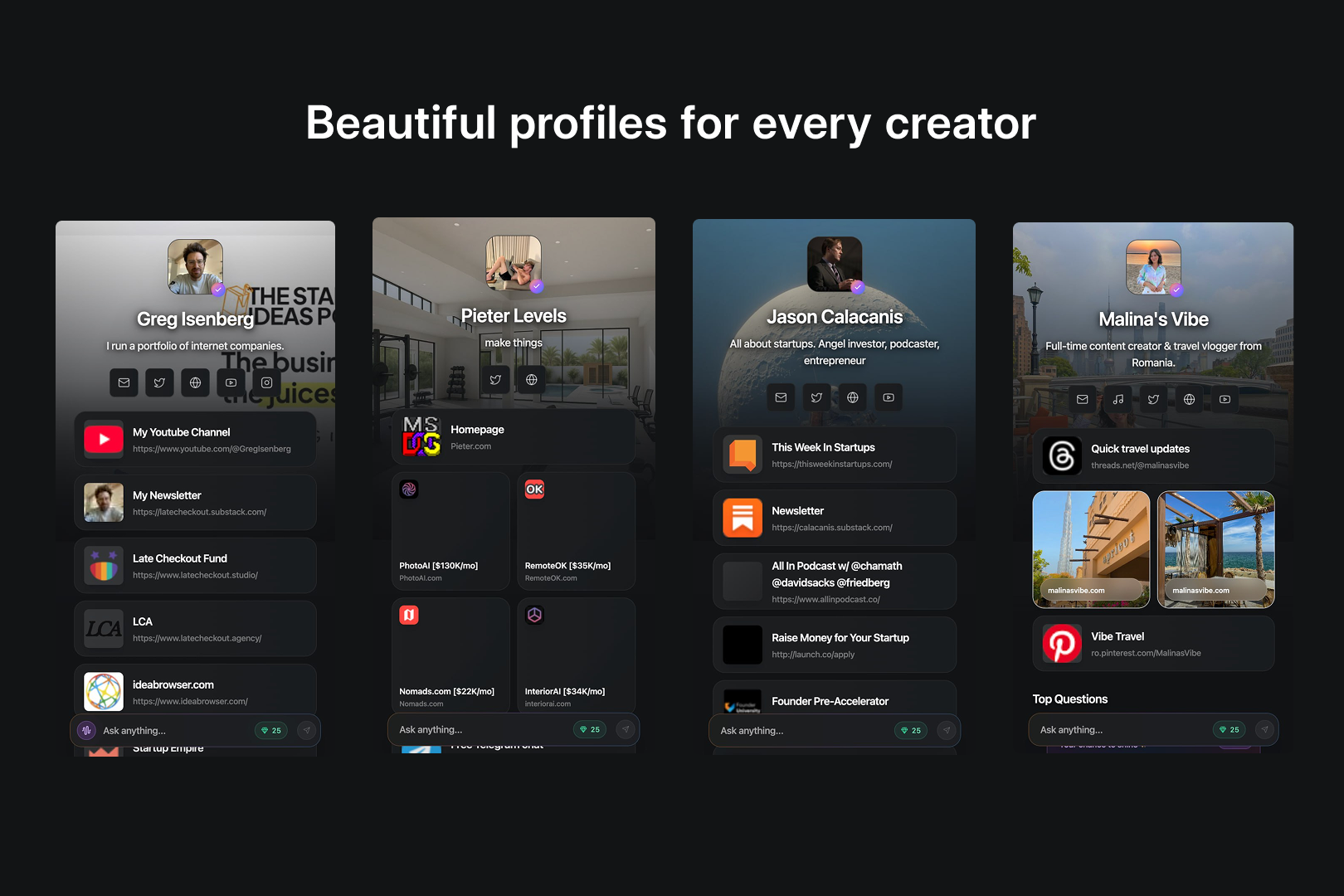Open the InteriorAI [$34K/mo] tile
Viewport: 1344px width, 896px height.
pyautogui.click(x=576, y=655)
